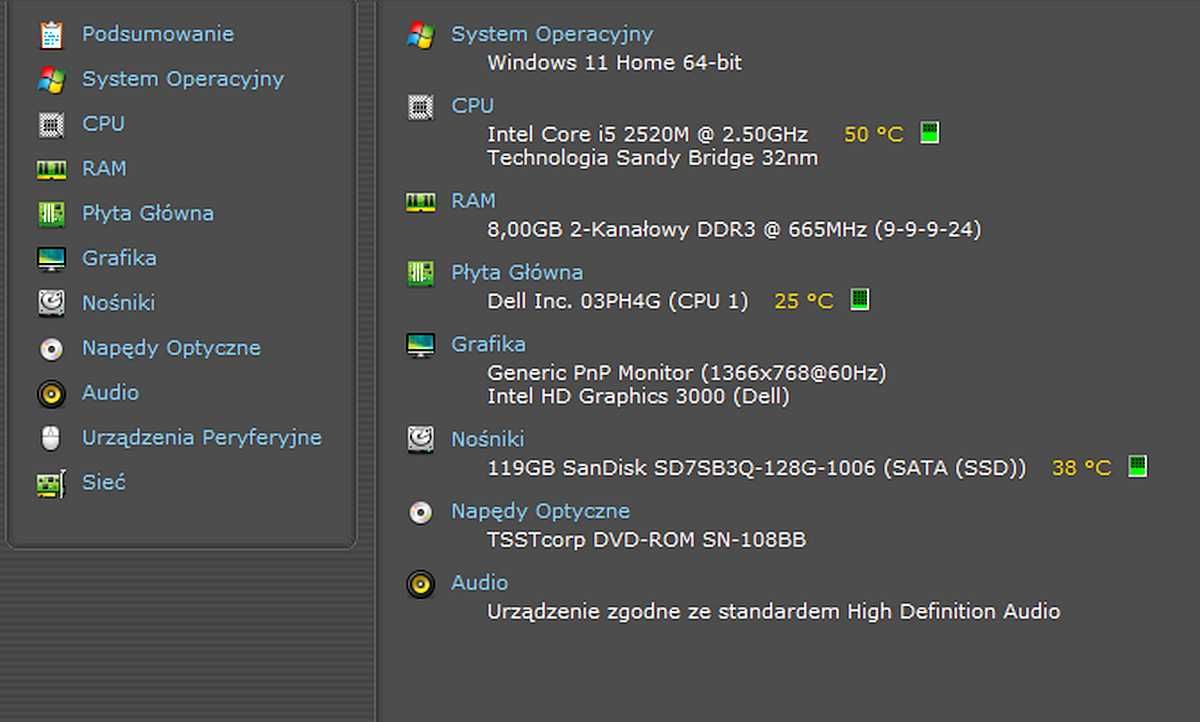Open Grafika section in the sidebar
Image resolution: width=1200 pixels, height=722 pixels.
pos(119,258)
